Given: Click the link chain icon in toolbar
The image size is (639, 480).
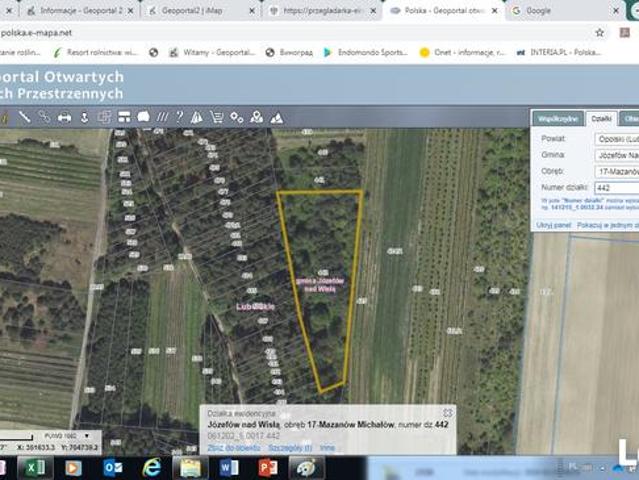Looking at the screenshot, I should [44, 117].
